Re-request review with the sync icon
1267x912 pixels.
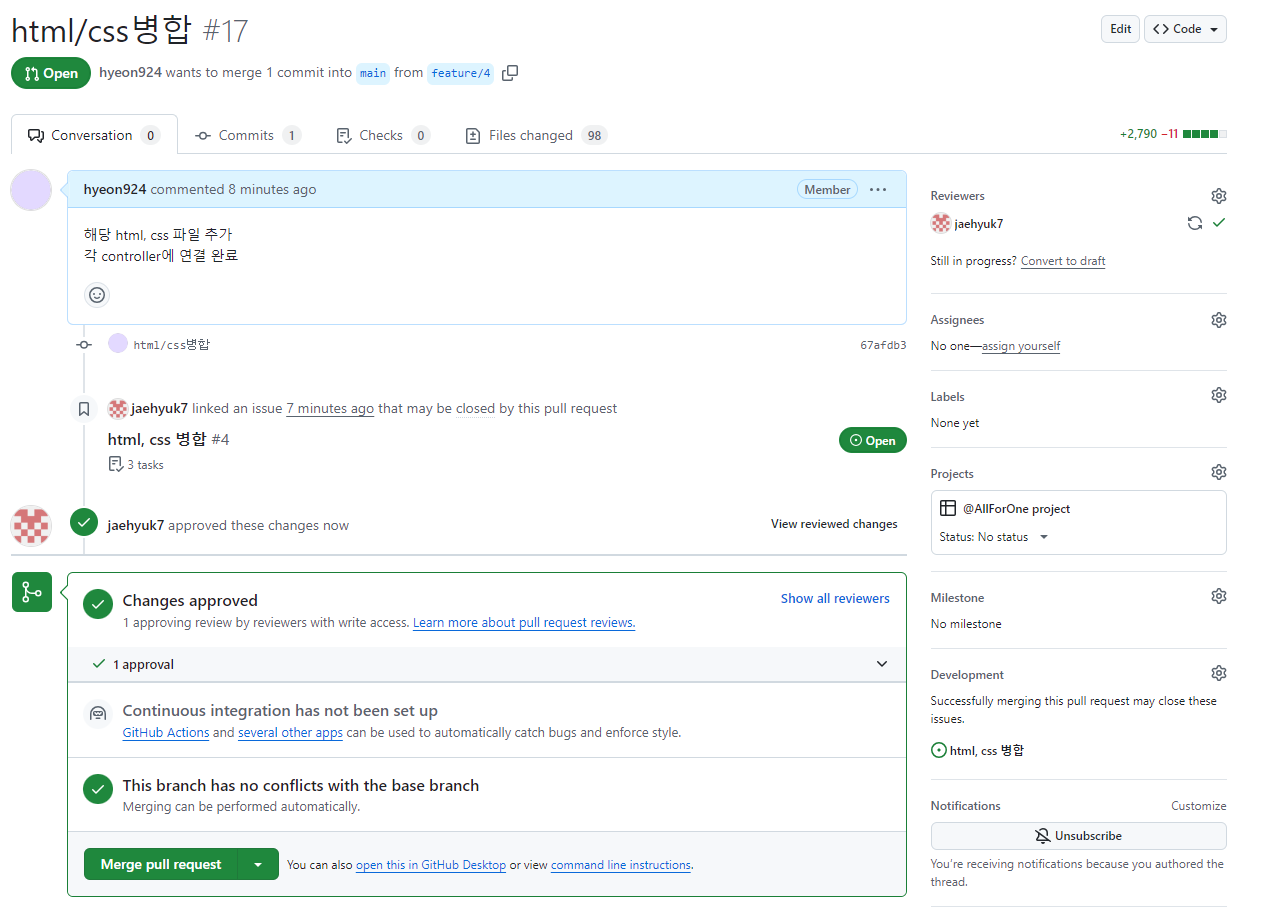coord(1195,223)
